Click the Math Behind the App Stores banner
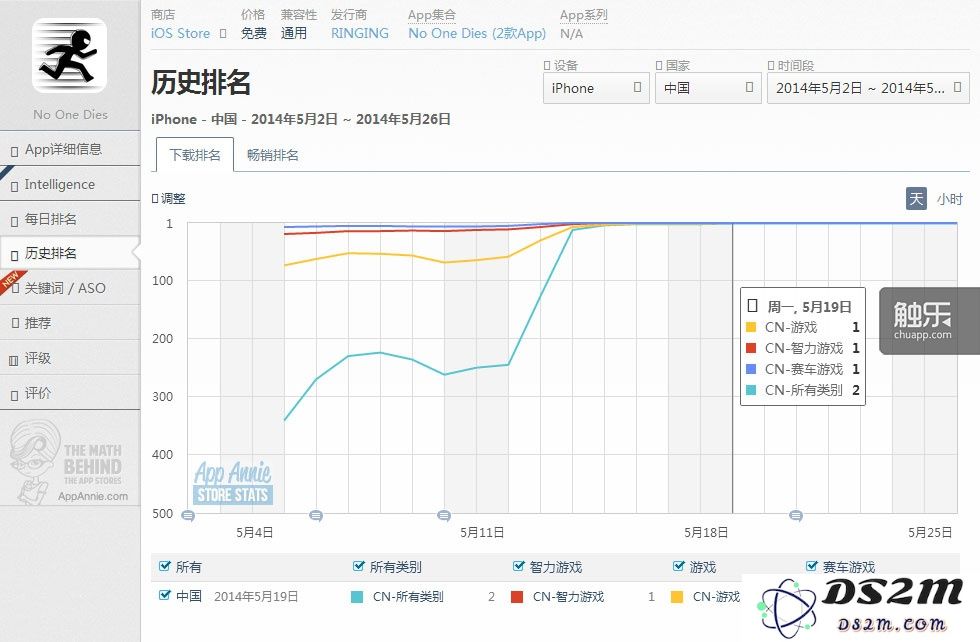Viewport: 980px width, 642px height. coord(70,461)
